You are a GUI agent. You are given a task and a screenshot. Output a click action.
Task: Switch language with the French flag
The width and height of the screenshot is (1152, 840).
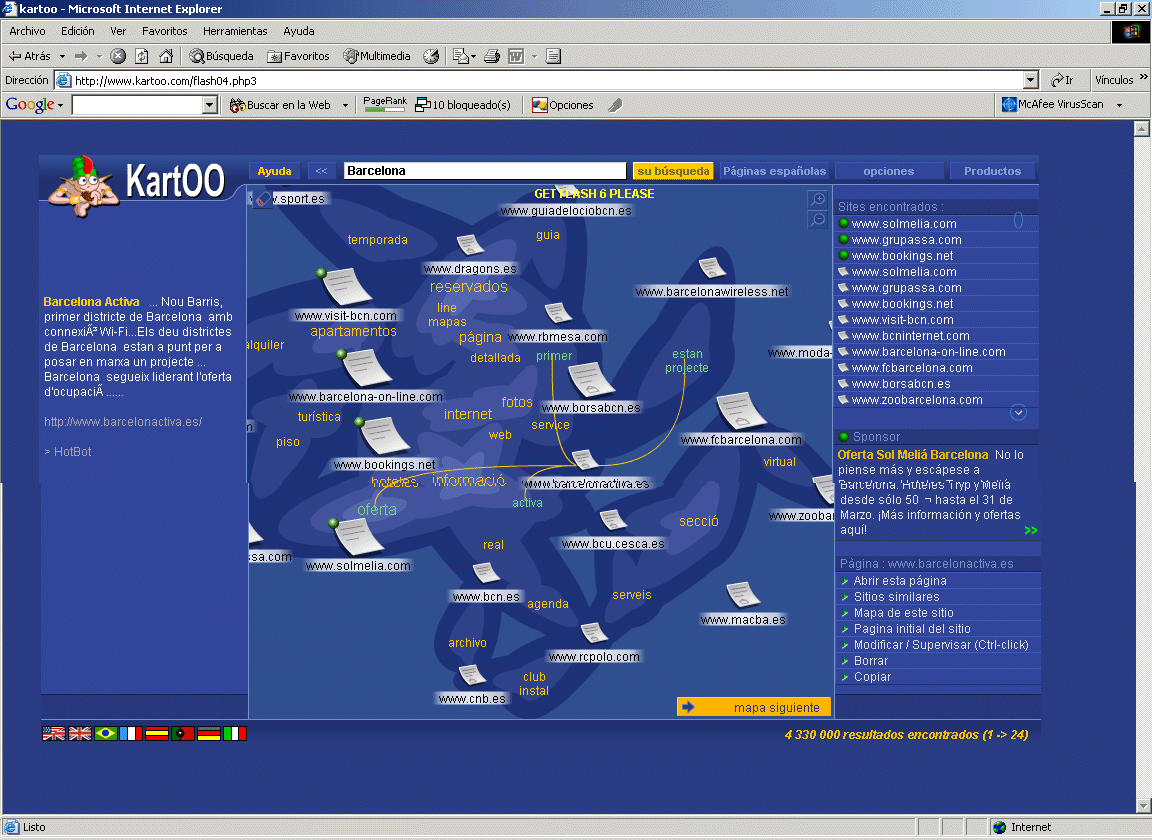click(x=131, y=733)
